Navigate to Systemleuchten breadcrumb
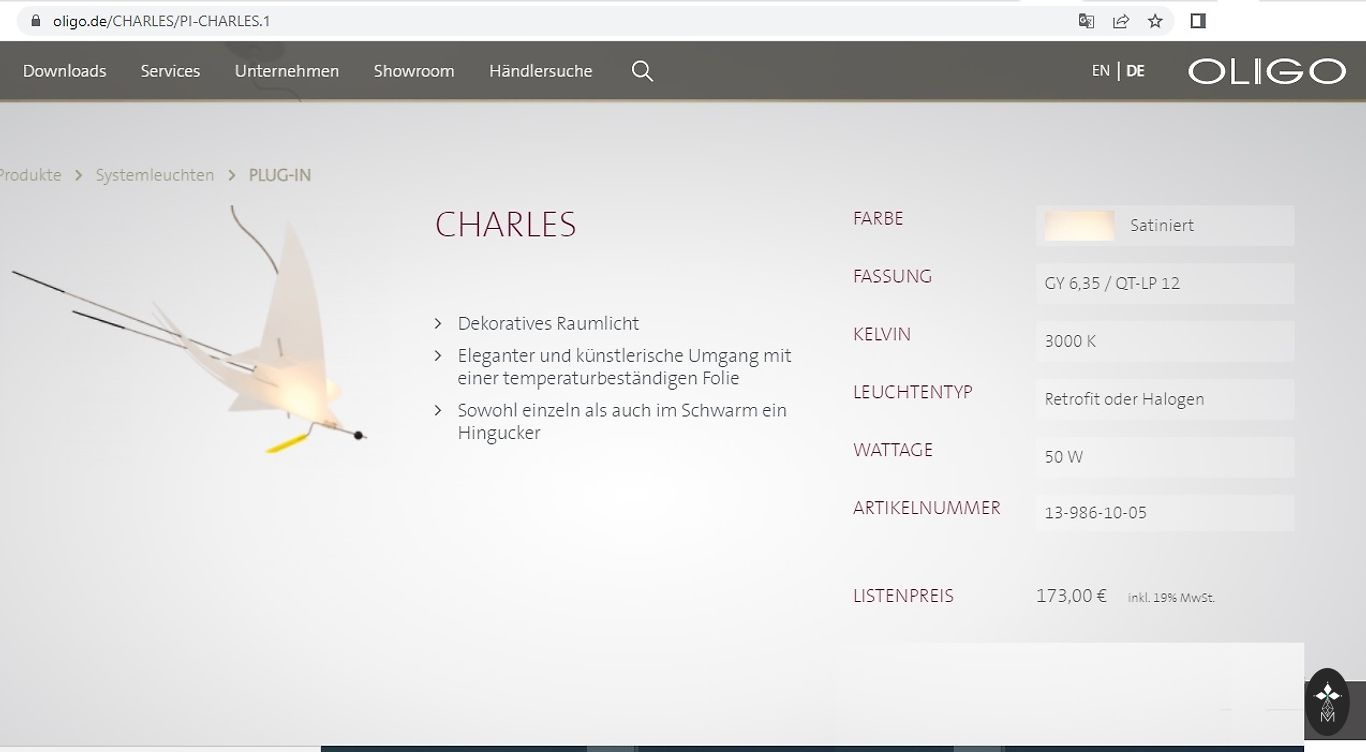This screenshot has height=752, width=1366. [x=154, y=175]
